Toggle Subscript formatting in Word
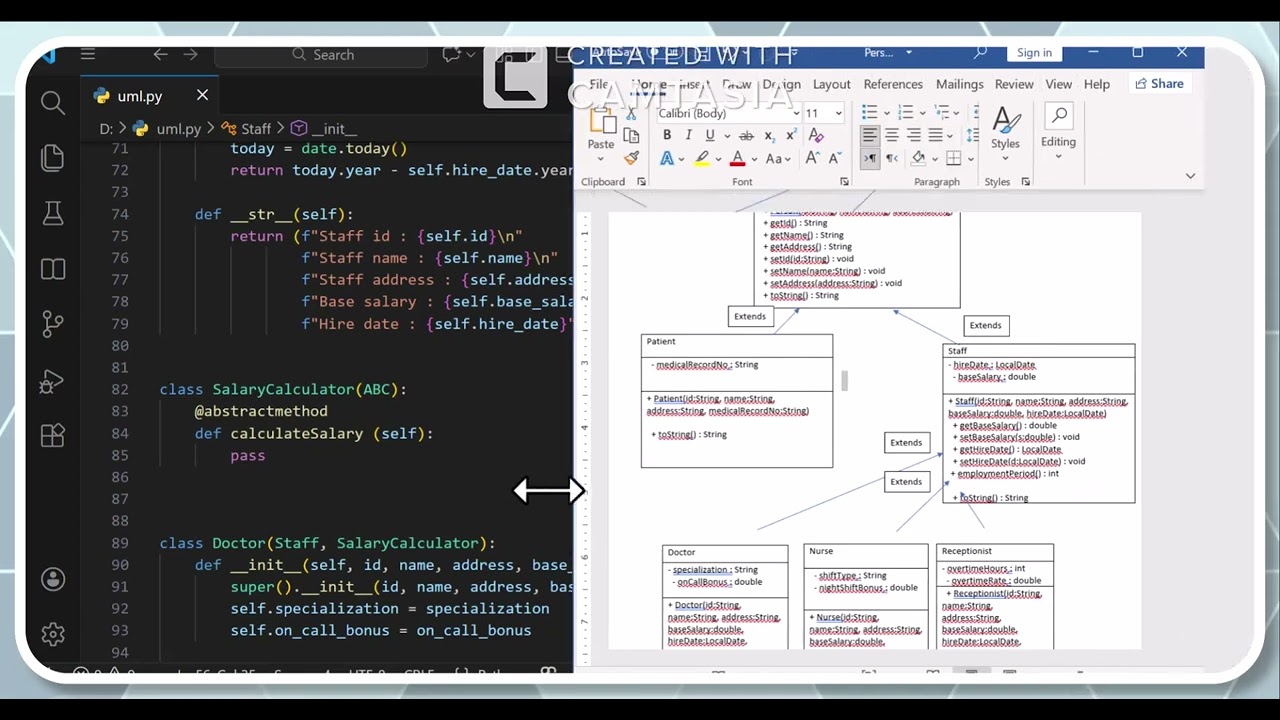 coord(769,136)
